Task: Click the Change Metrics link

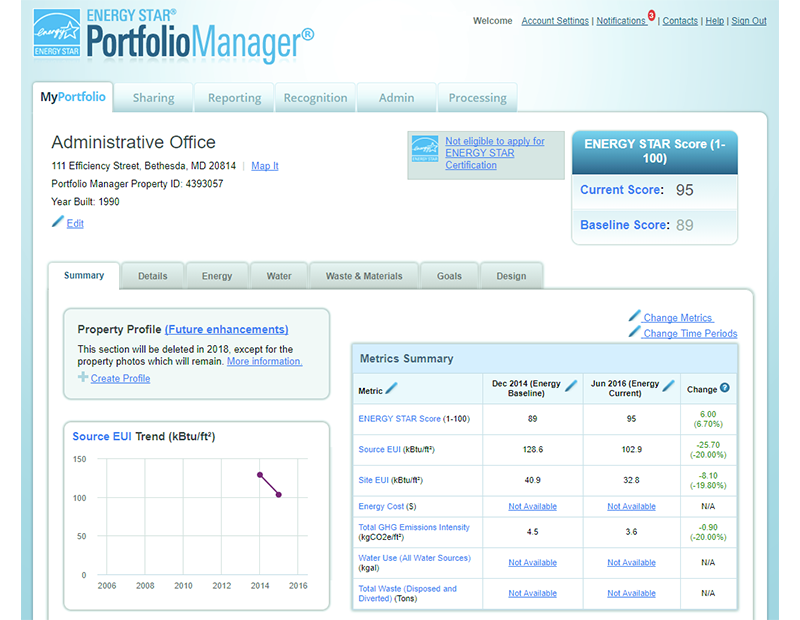Action: (678, 318)
